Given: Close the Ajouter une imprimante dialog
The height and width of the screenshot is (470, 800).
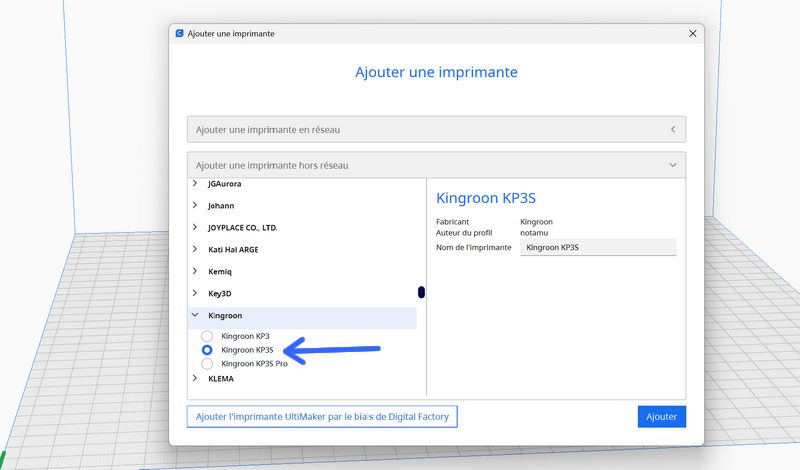Looking at the screenshot, I should tap(692, 33).
